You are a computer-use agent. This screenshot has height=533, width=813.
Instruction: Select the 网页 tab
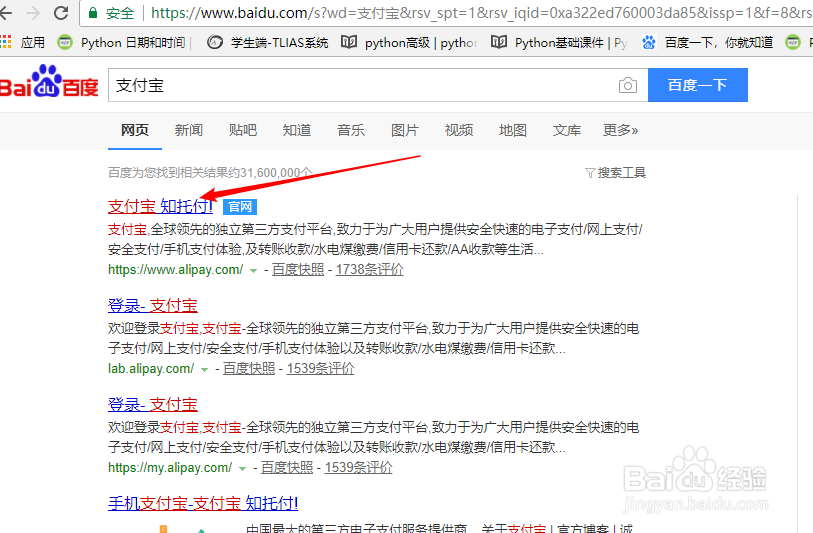(135, 130)
